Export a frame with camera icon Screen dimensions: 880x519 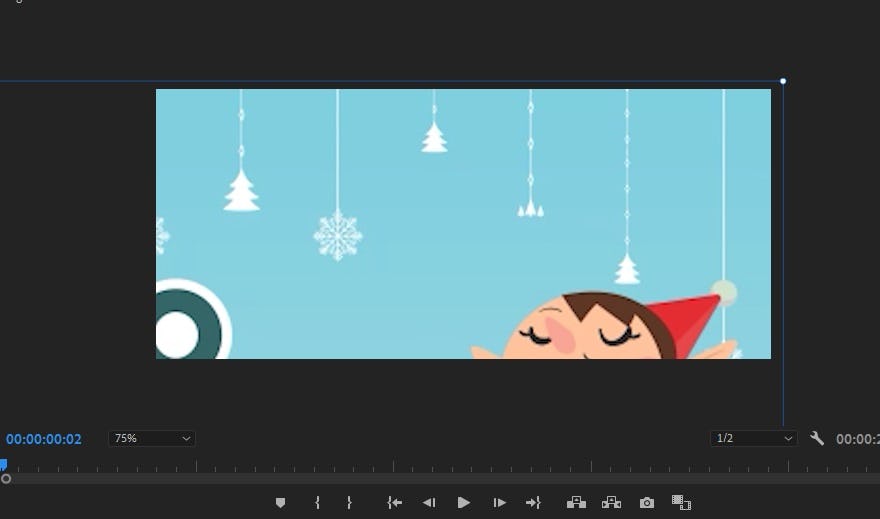(x=647, y=503)
